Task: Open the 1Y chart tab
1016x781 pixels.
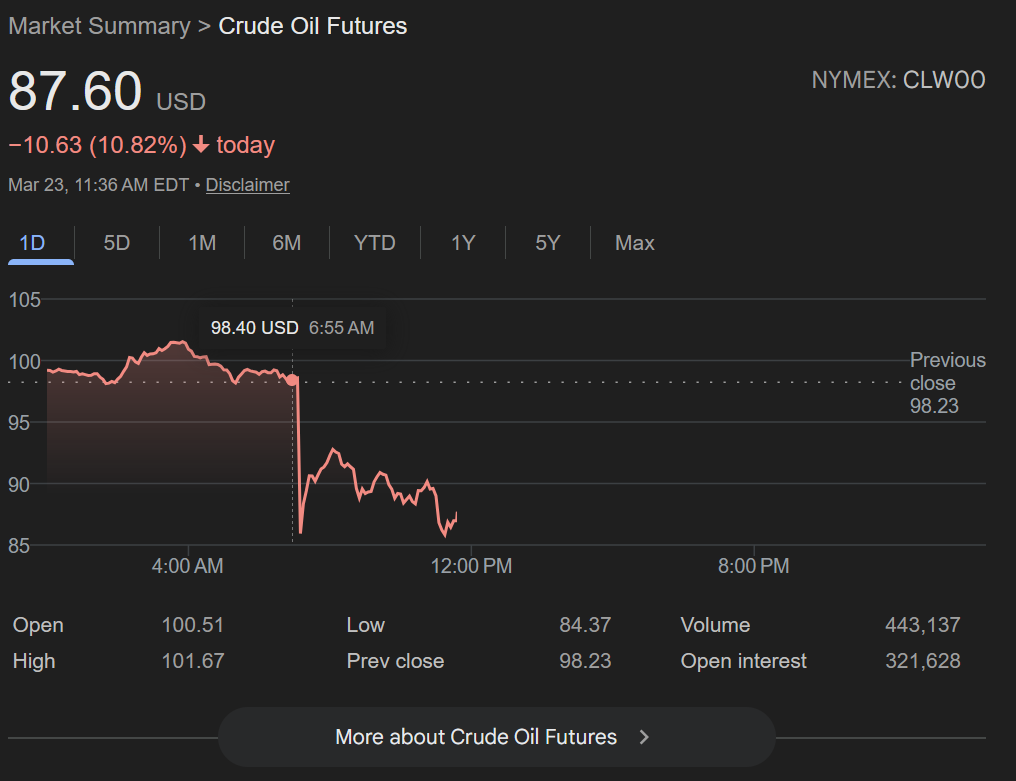Action: click(462, 243)
